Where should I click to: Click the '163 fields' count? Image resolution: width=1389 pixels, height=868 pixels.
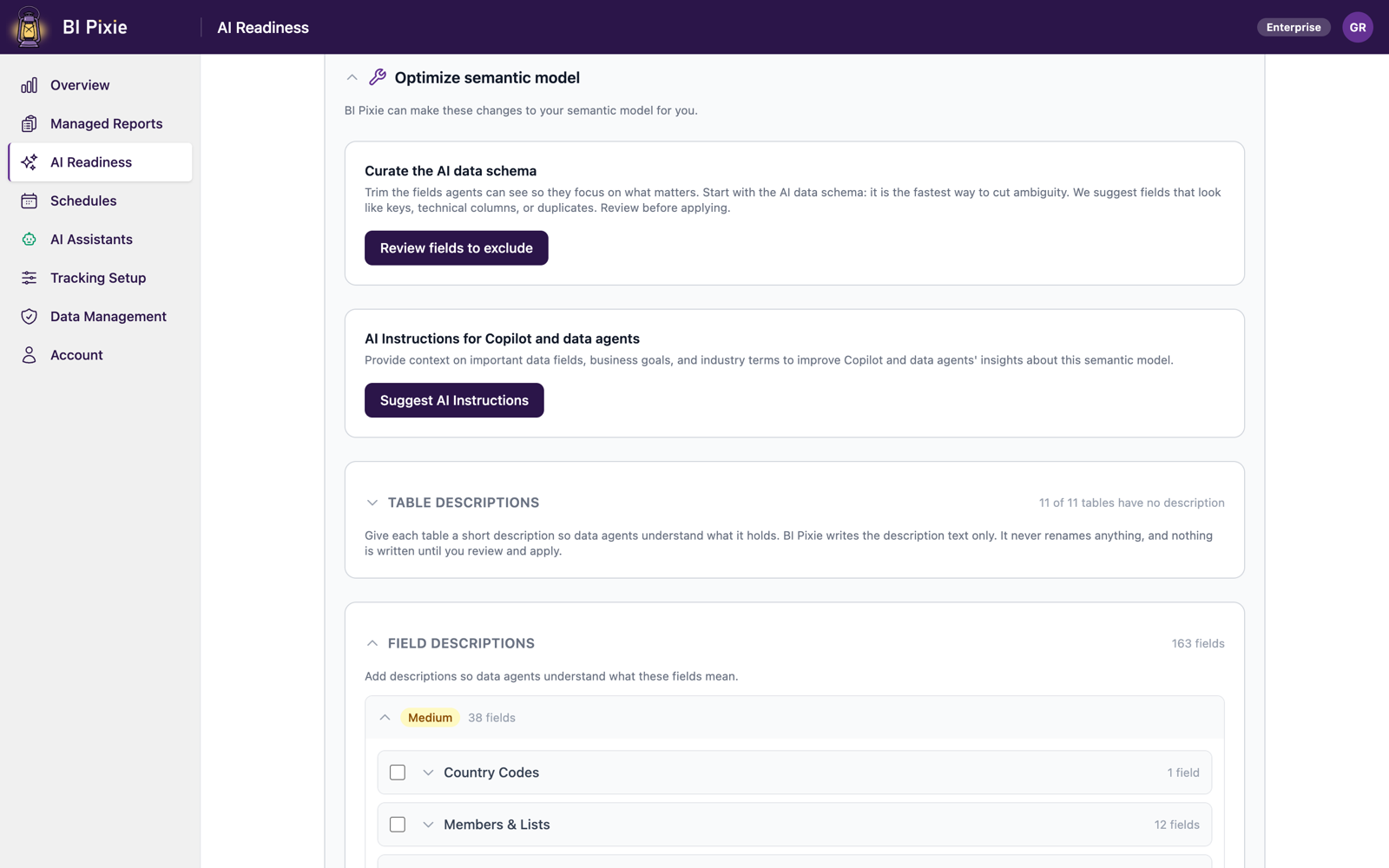[x=1198, y=643]
